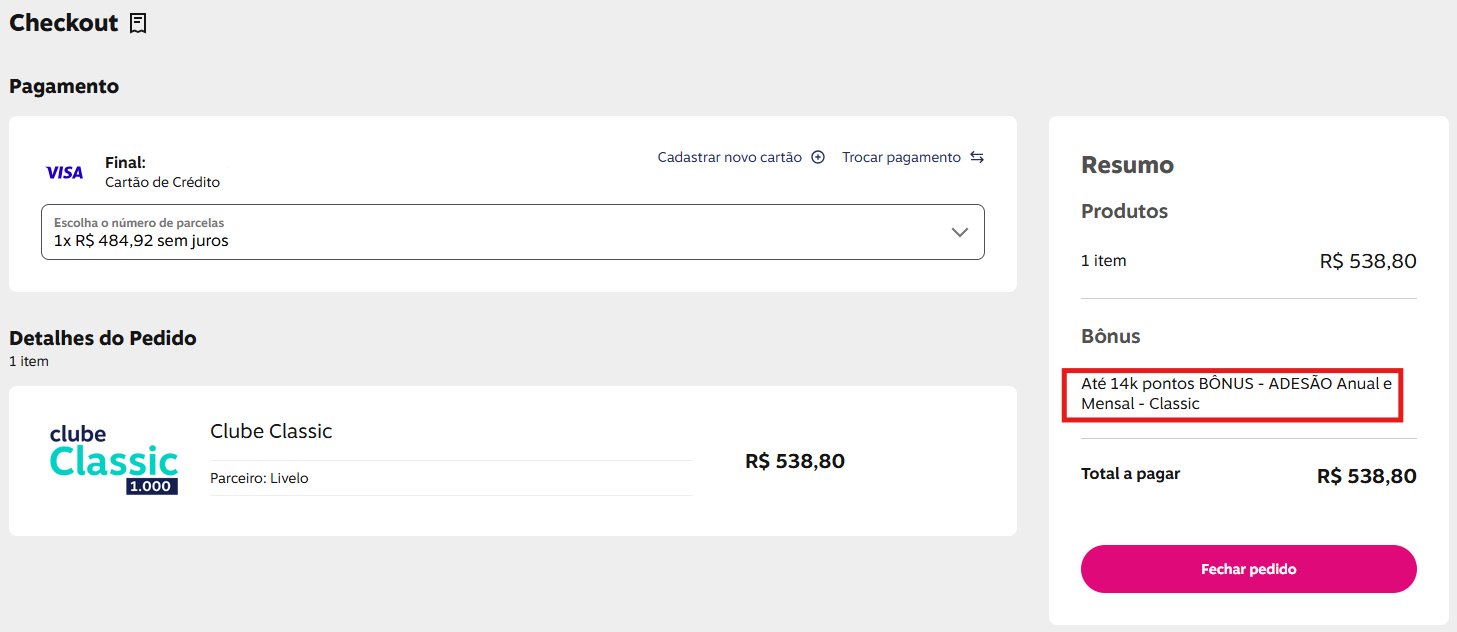Click the plus icon for new card

818,157
